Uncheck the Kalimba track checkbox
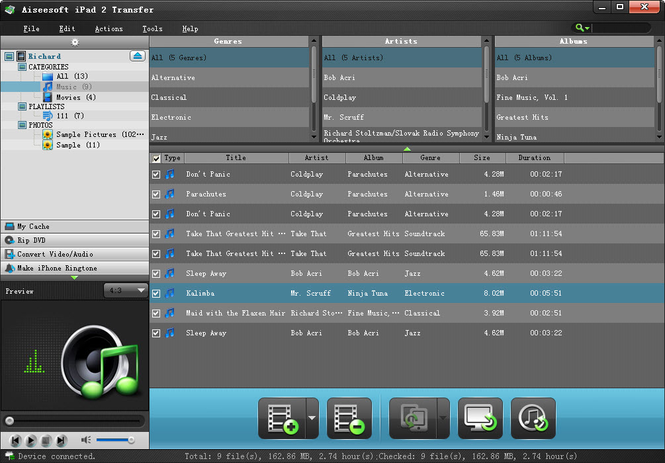 (x=156, y=293)
